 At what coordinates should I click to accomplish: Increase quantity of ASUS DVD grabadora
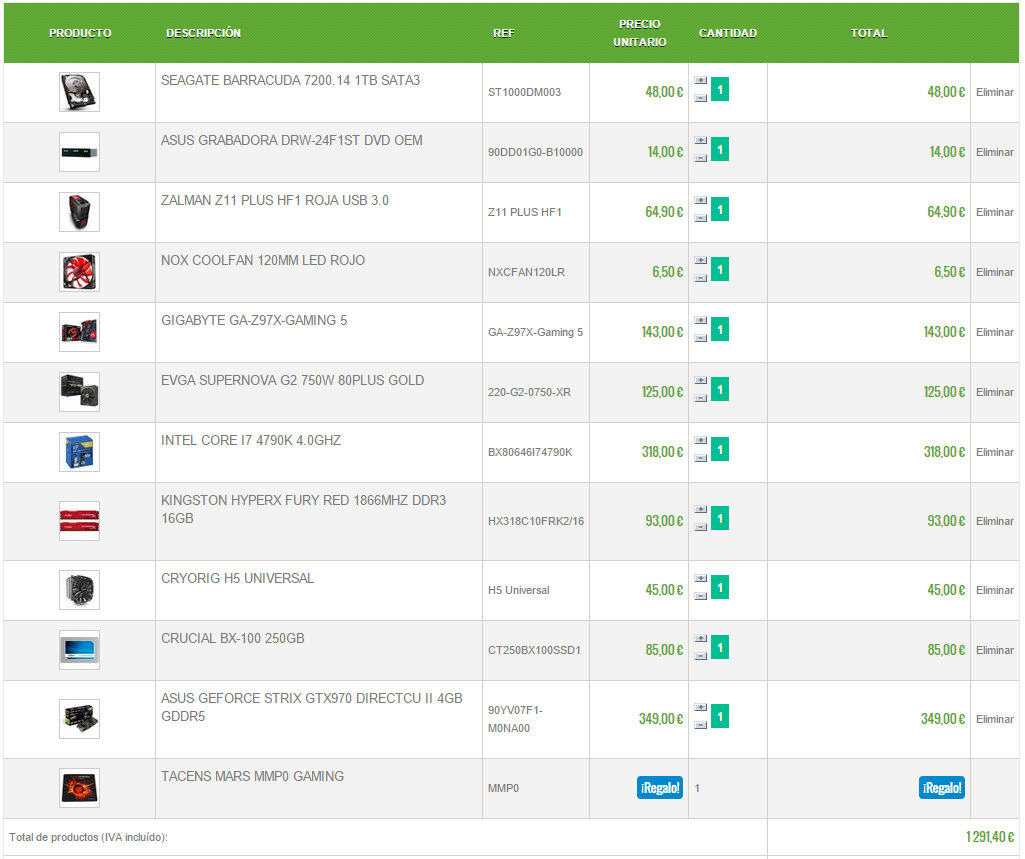coord(700,141)
